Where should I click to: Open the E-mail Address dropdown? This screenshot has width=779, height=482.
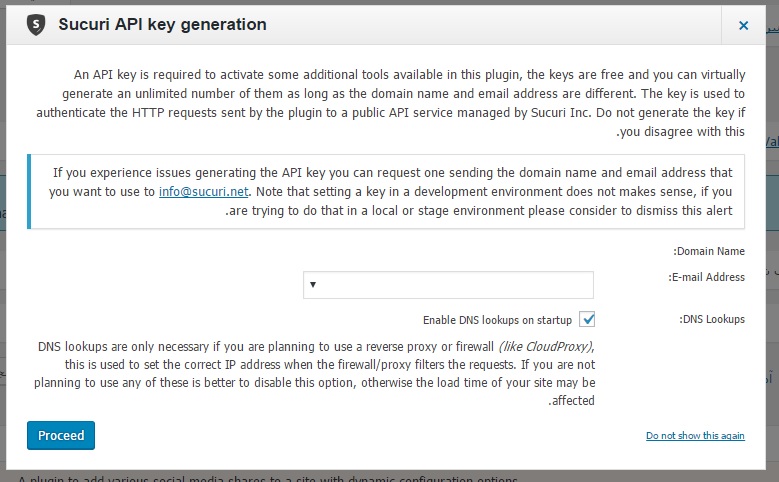point(448,285)
